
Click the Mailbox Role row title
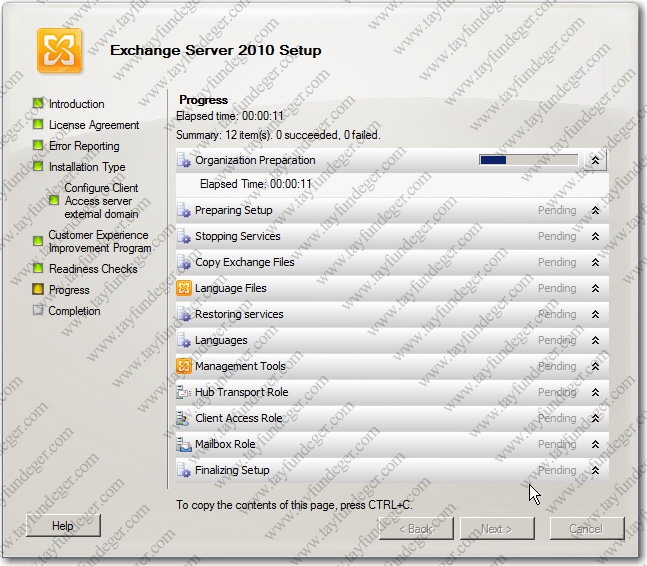[x=225, y=444]
